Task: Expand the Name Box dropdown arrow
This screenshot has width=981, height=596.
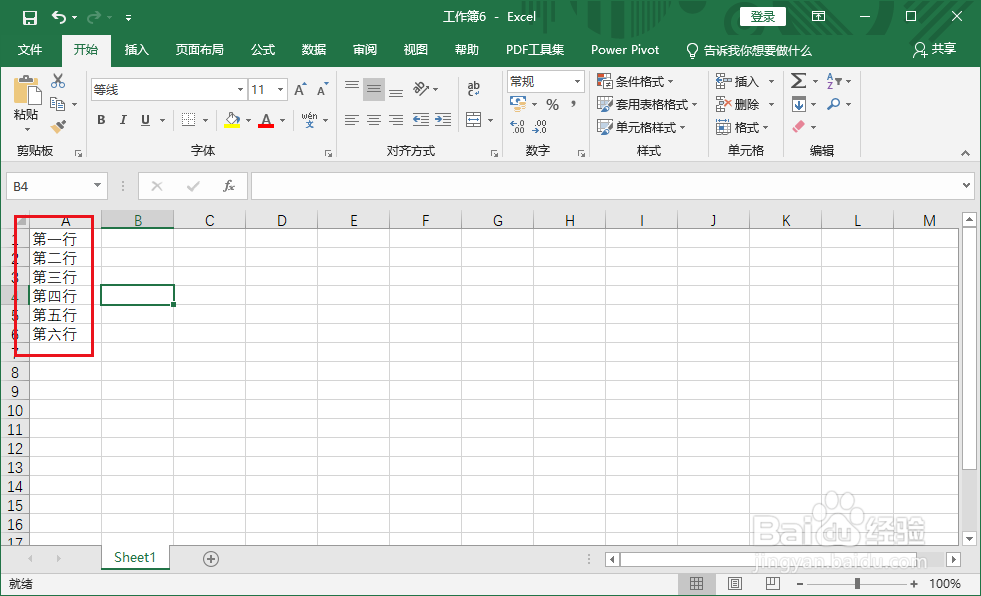Action: (97, 186)
